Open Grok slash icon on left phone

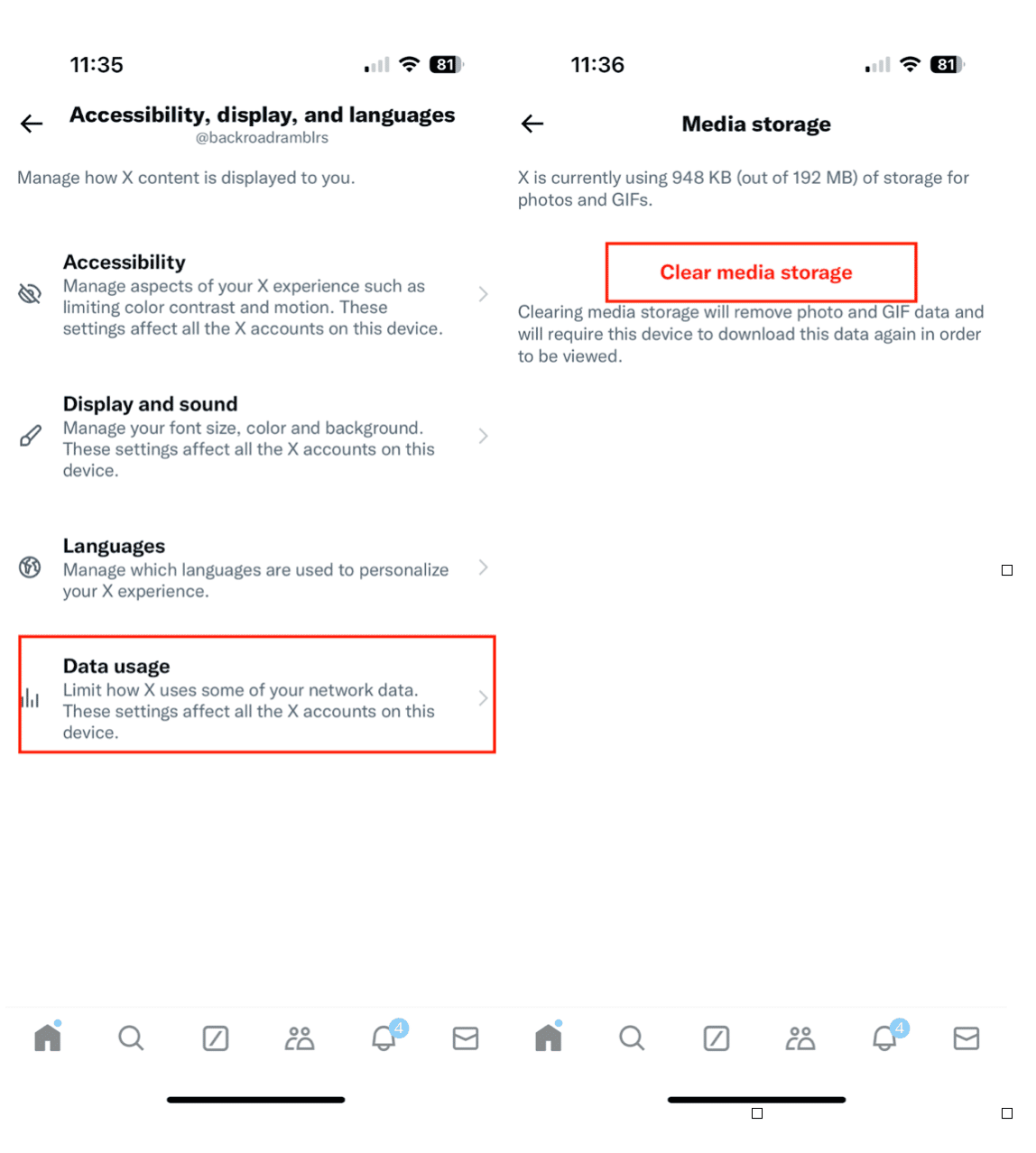[216, 1038]
